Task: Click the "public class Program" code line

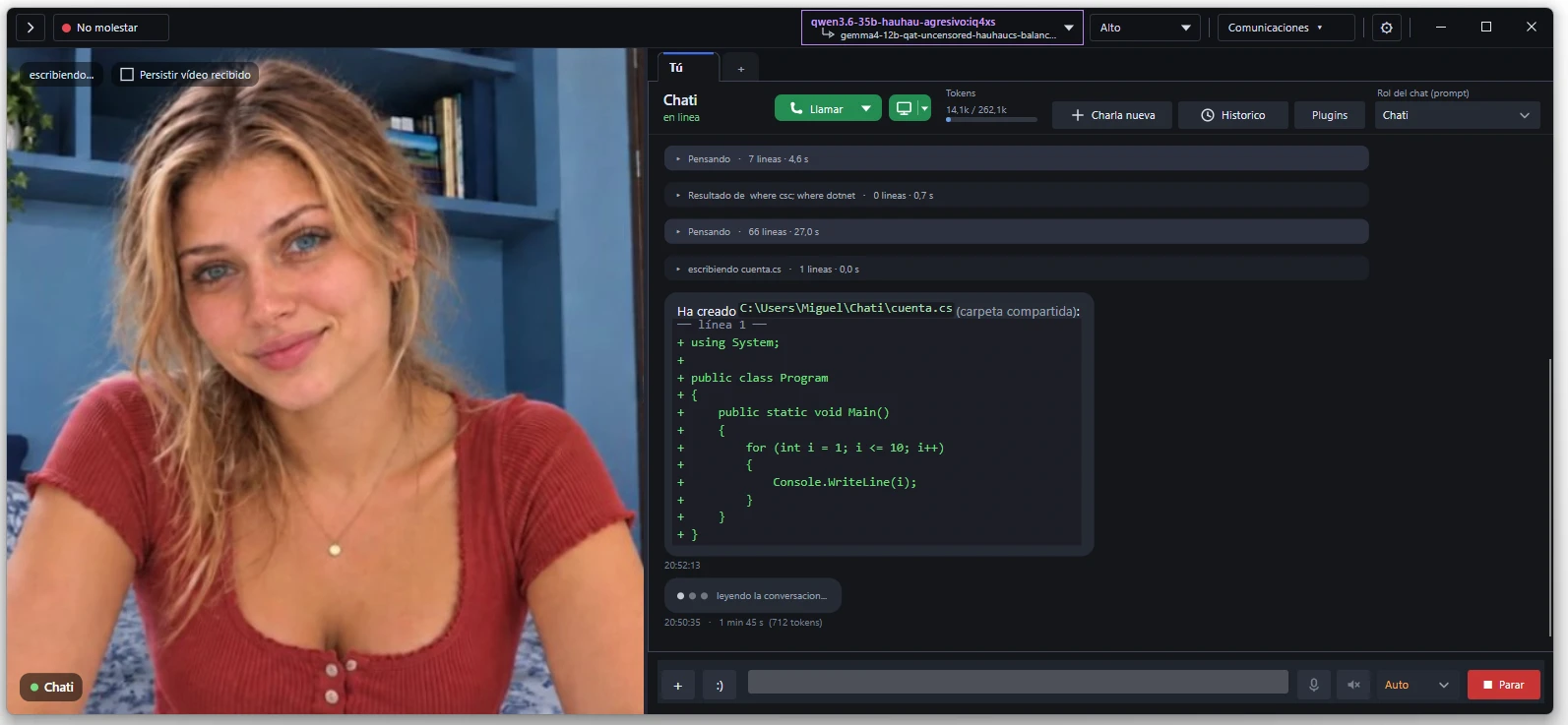Action: point(759,378)
